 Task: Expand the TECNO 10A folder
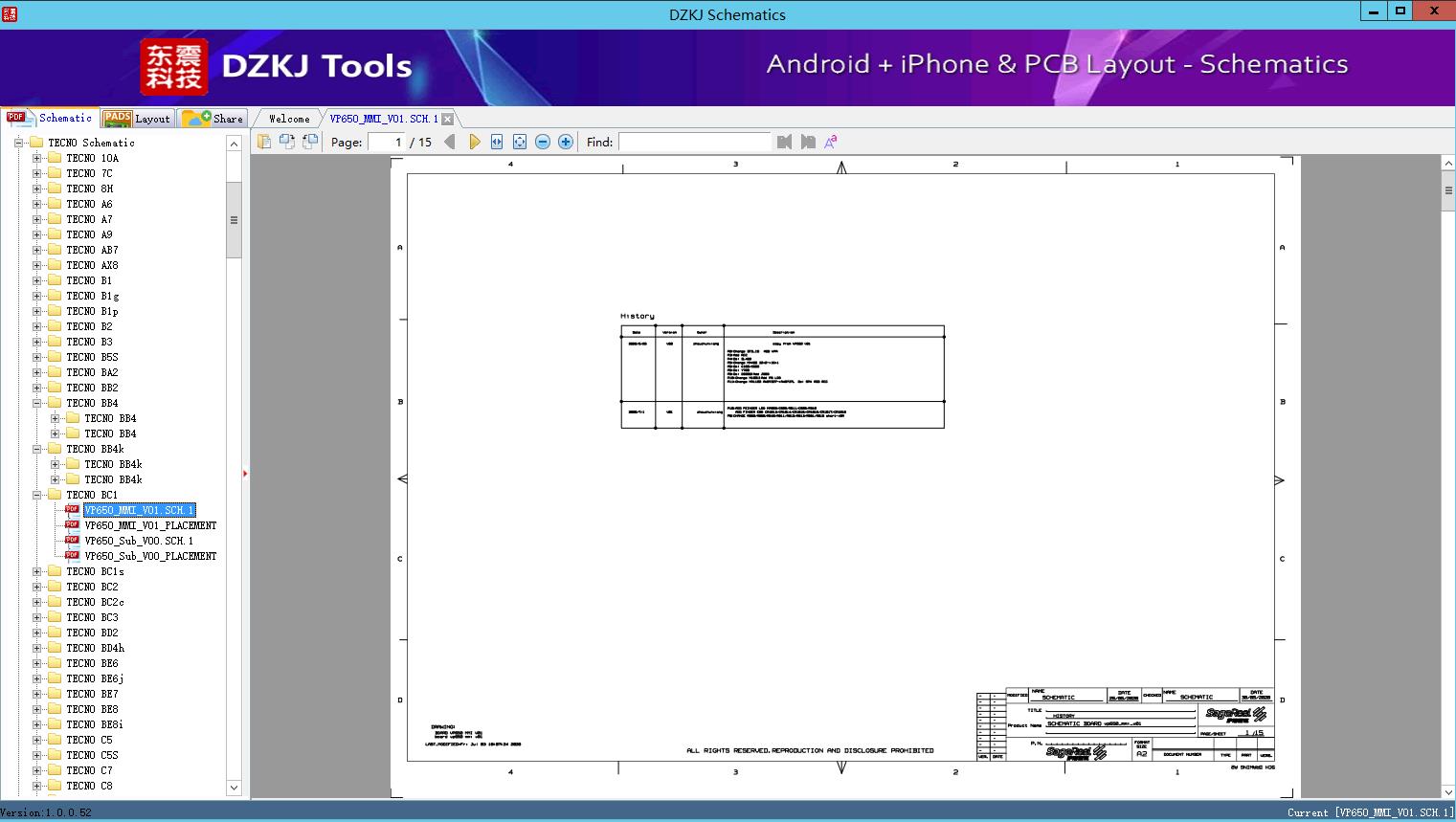tap(36, 158)
